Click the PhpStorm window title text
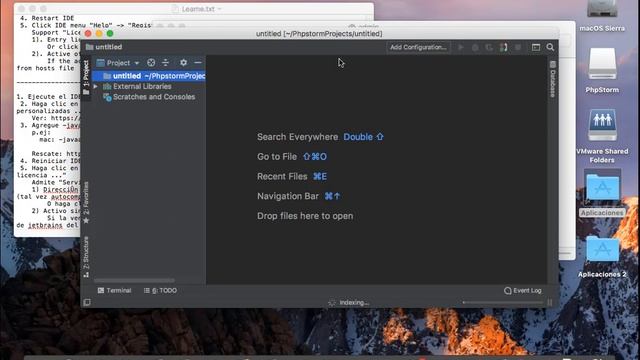The width and height of the screenshot is (640, 360). tap(319, 33)
